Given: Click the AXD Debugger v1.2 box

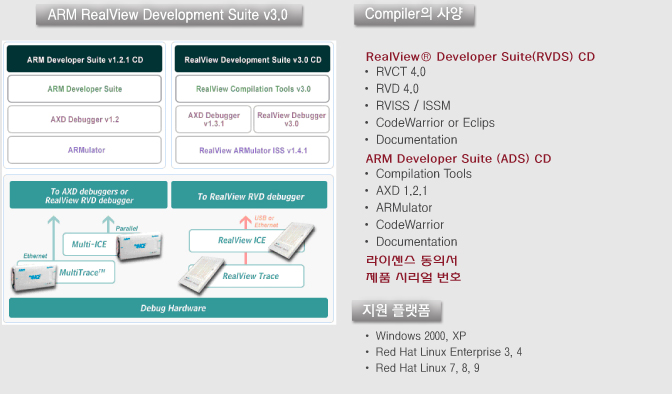Looking at the screenshot, I should [84, 119].
